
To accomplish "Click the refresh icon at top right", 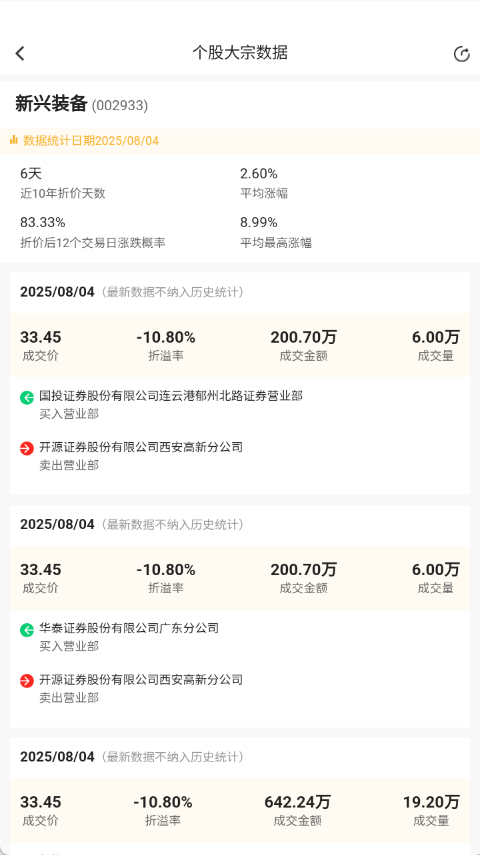I will [461, 54].
